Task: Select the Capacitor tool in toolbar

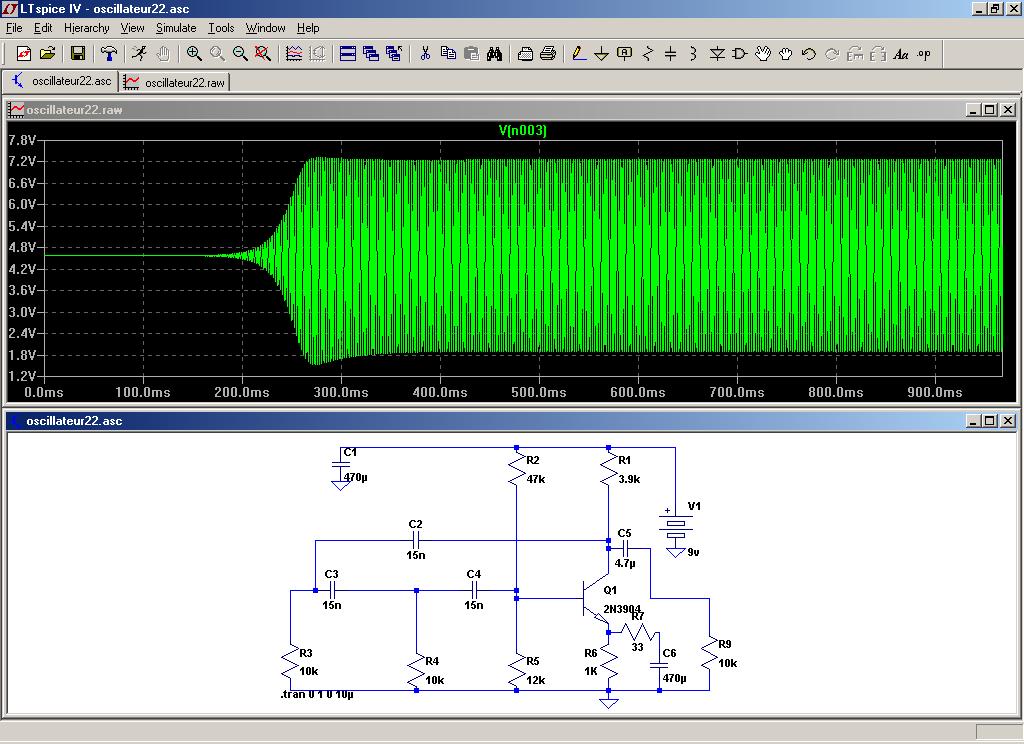Action: (671, 54)
